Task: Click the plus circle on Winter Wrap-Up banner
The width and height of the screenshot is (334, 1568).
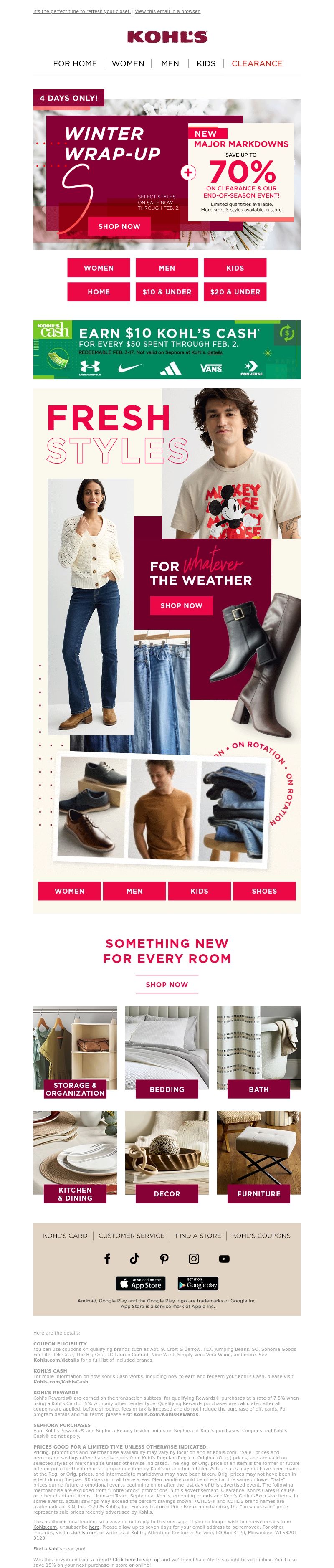Action: click(189, 172)
